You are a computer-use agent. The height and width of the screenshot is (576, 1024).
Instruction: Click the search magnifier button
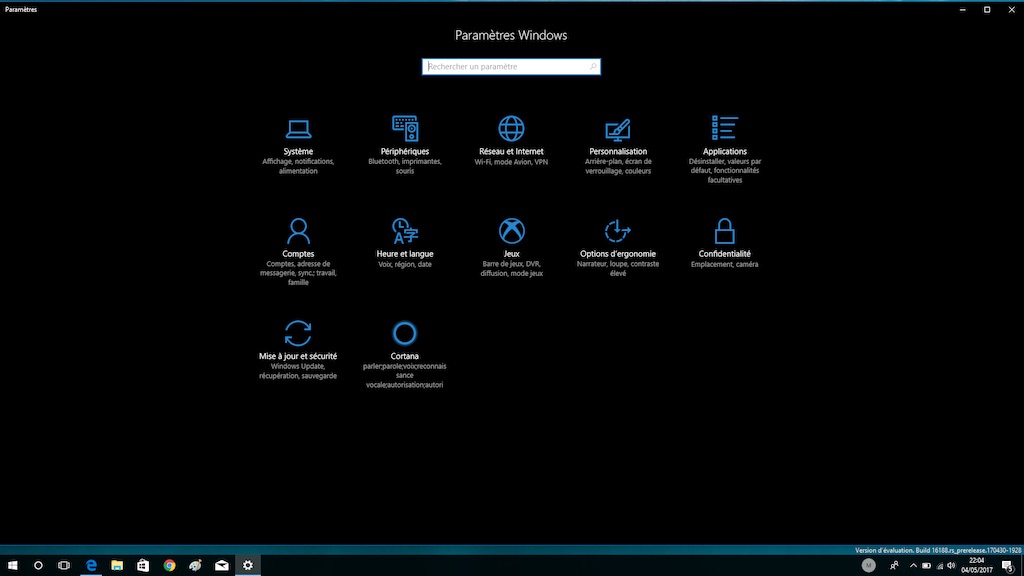coord(593,67)
